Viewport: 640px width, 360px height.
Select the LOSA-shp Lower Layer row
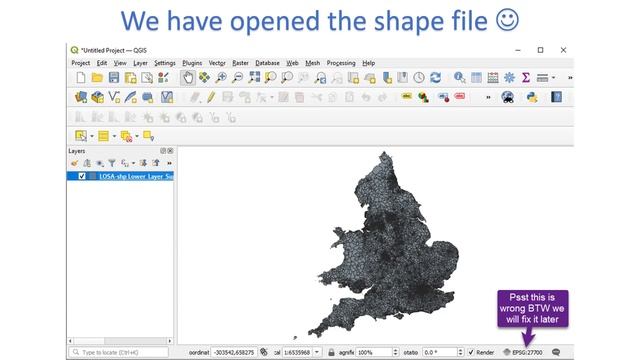click(120, 176)
